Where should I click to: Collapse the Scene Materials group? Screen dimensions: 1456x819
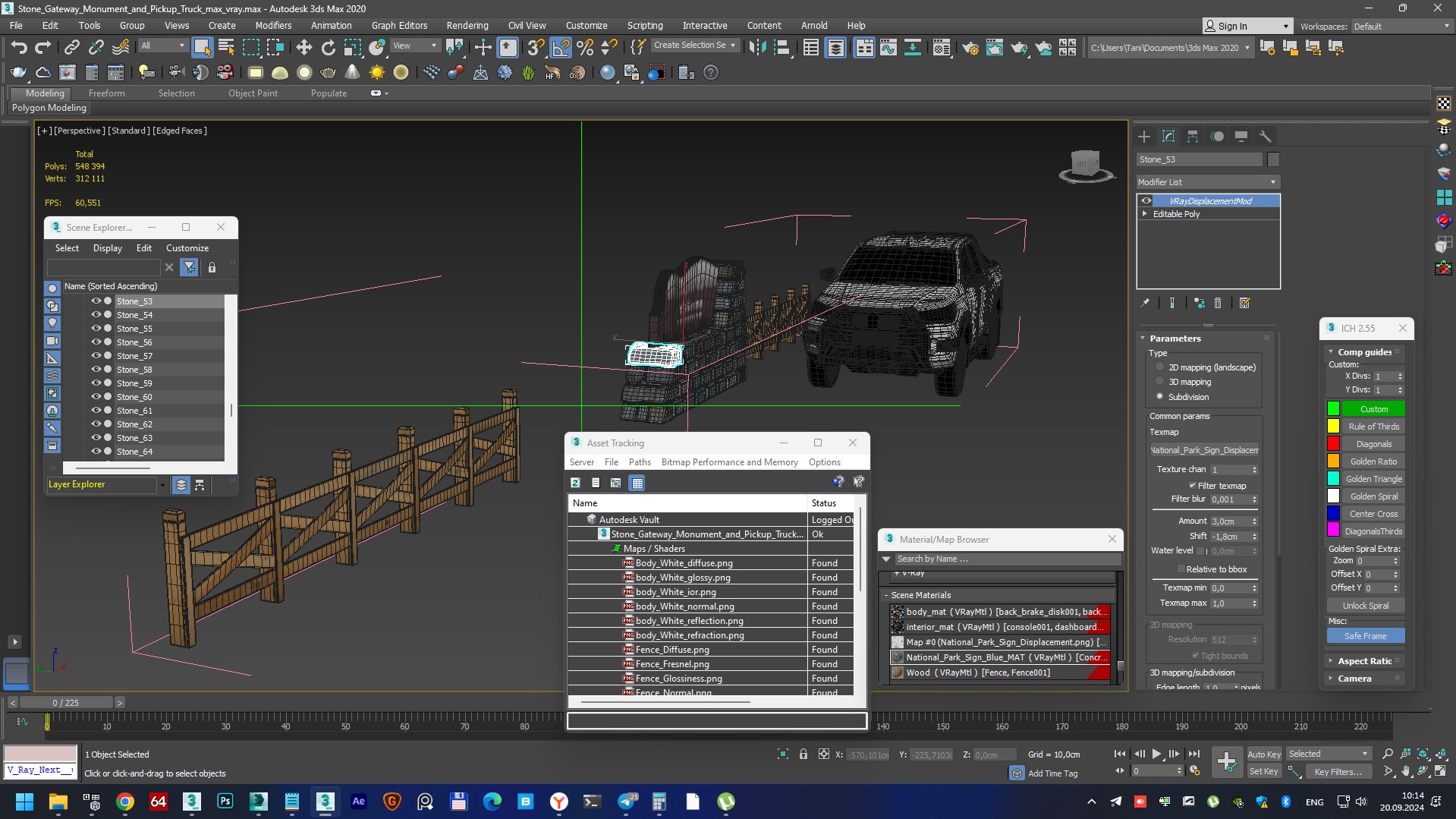click(886, 595)
